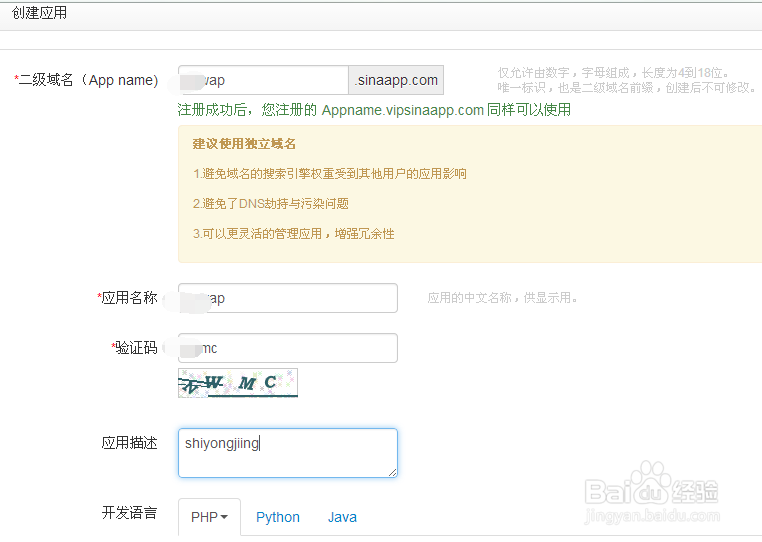Click the 二级域名 (App name) label
This screenshot has width=762, height=542.
click(87, 80)
